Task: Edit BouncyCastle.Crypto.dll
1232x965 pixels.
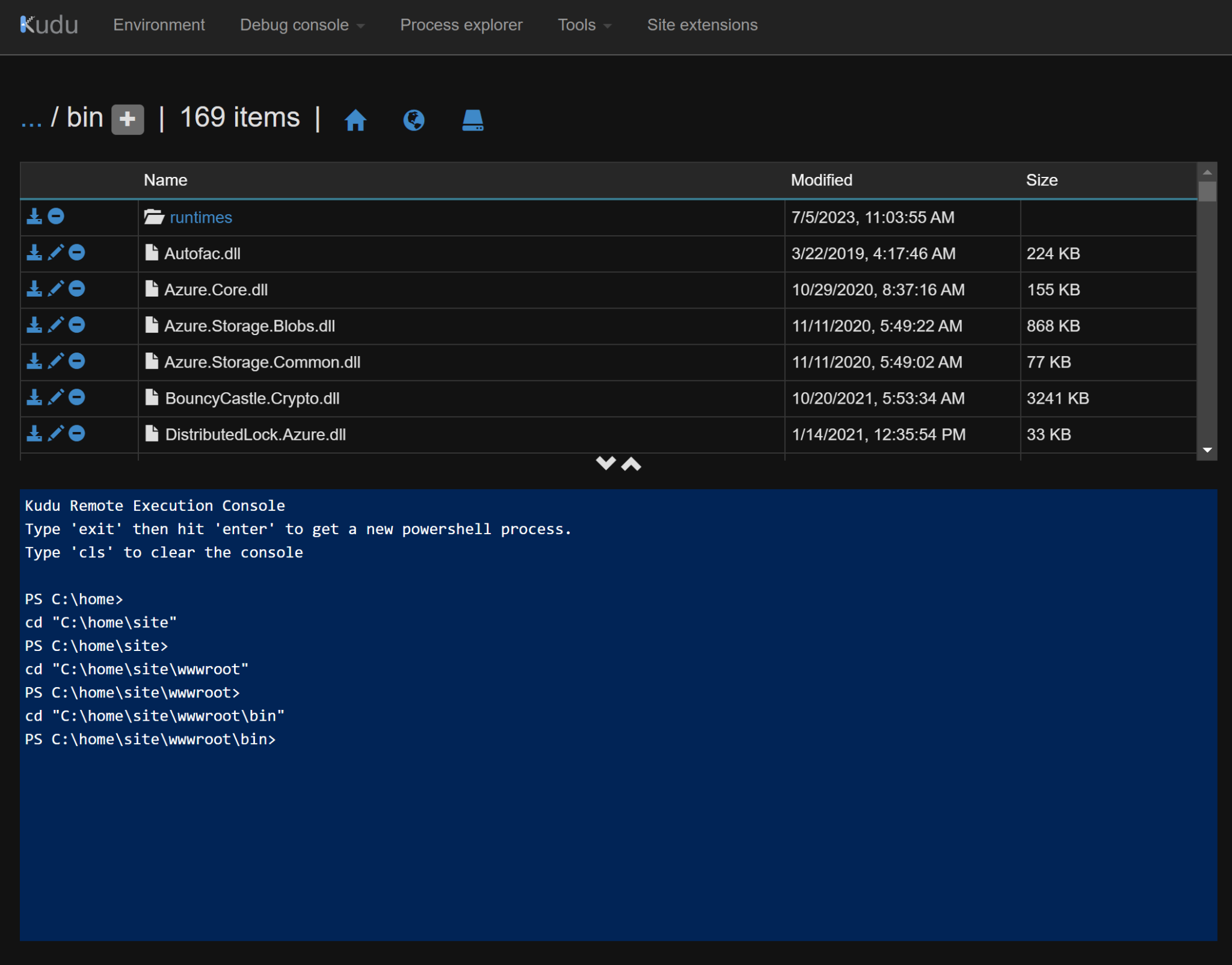Action: pos(55,397)
